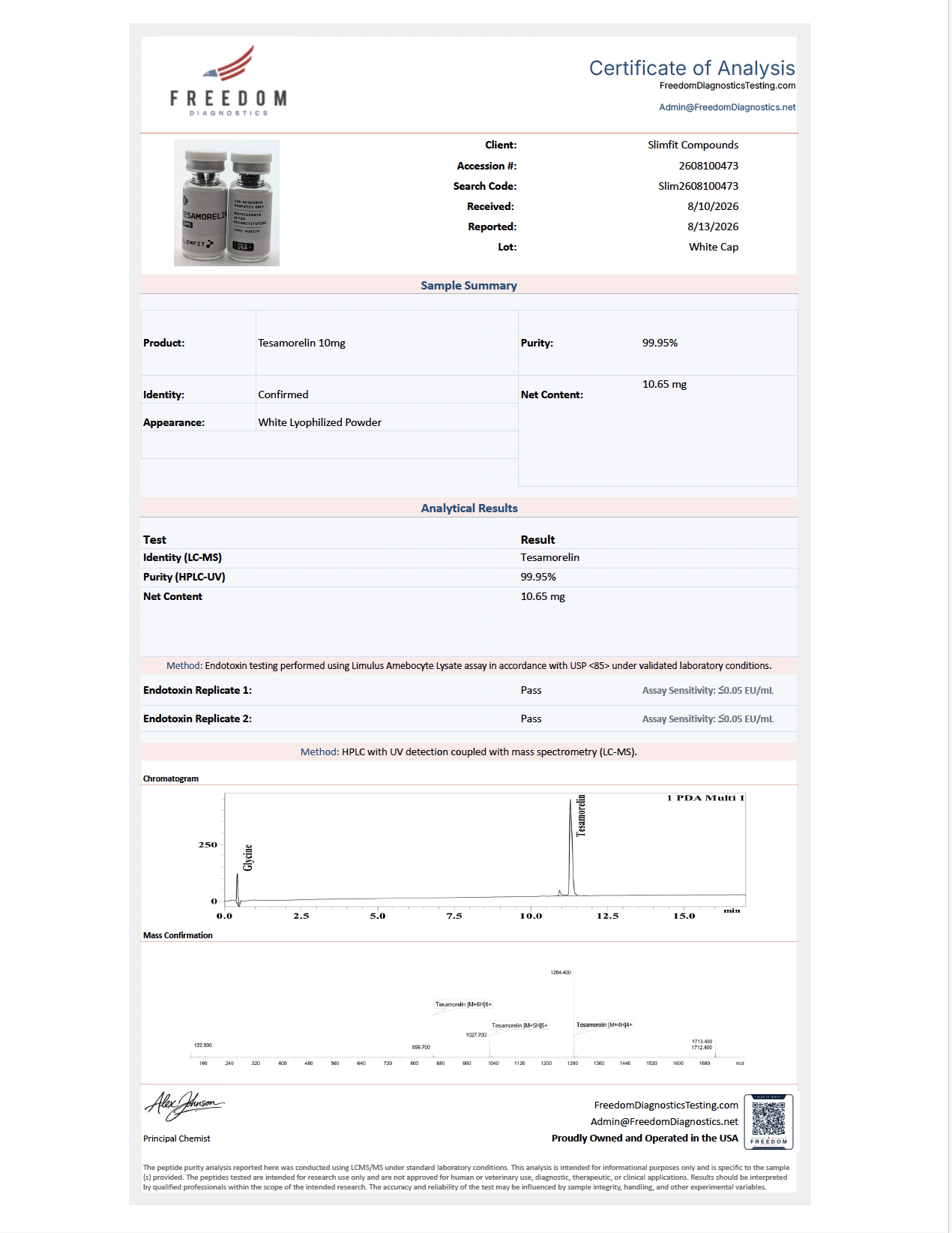Screen dimensions: 952x1233
Task: Click Assay Sensitivity text for Replicate 2
Action: click(x=708, y=718)
